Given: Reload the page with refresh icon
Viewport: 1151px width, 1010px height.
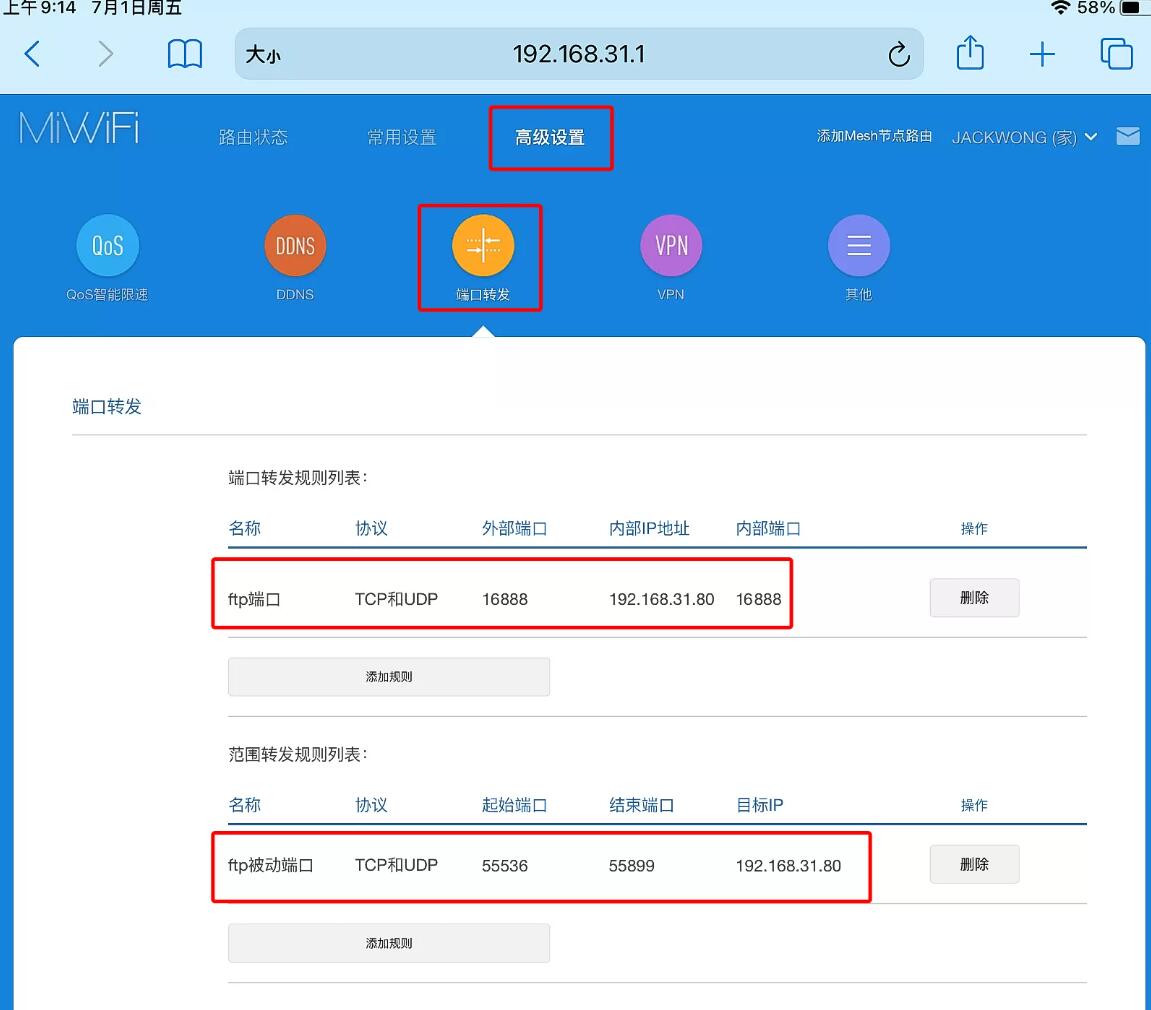Looking at the screenshot, I should [x=898, y=55].
